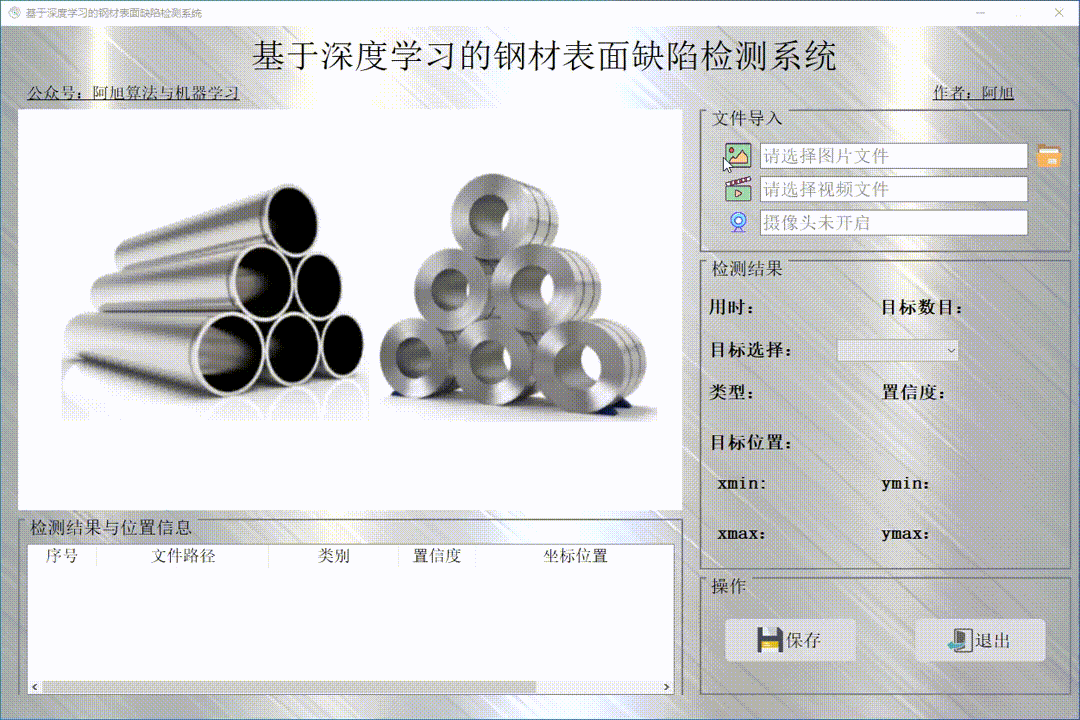Open the orange folder browse icon
This screenshot has height=720, width=1080.
coord(1049,156)
